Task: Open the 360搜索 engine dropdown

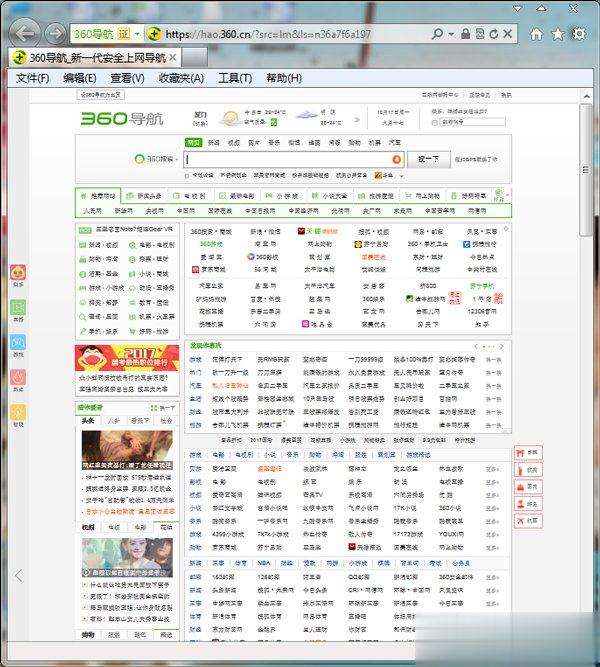Action: click(x=156, y=159)
